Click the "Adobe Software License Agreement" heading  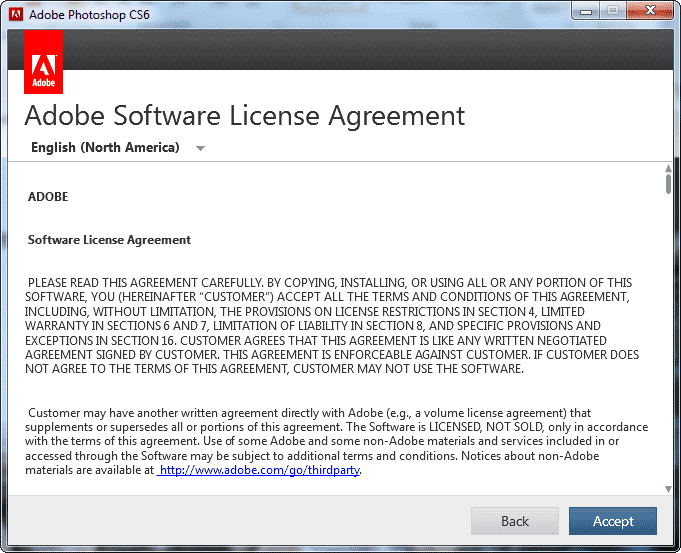pyautogui.click(x=245, y=116)
